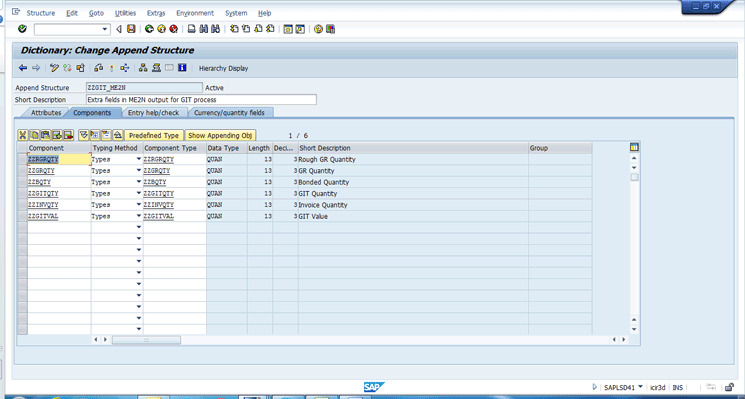
Task: Select the ZZGITVAL row selector
Action: pyautogui.click(x=22, y=216)
